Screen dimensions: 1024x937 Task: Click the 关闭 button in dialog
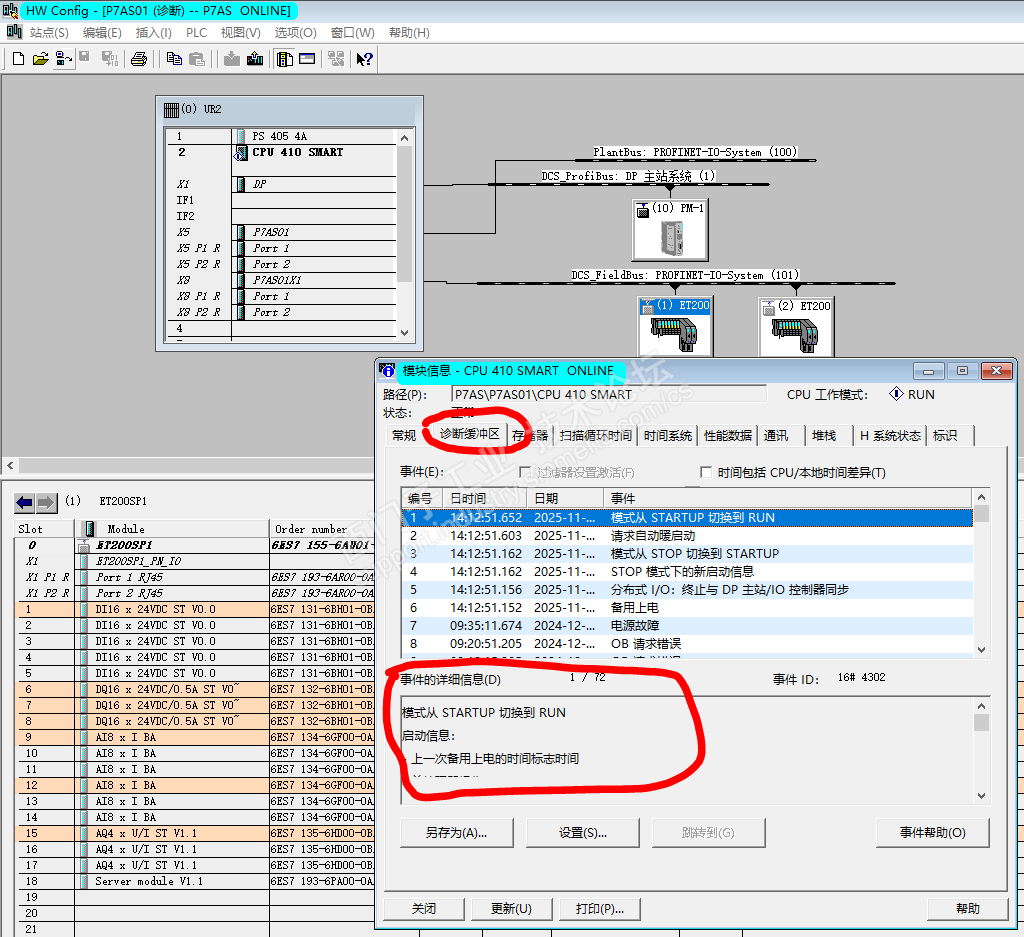pyautogui.click(x=424, y=908)
